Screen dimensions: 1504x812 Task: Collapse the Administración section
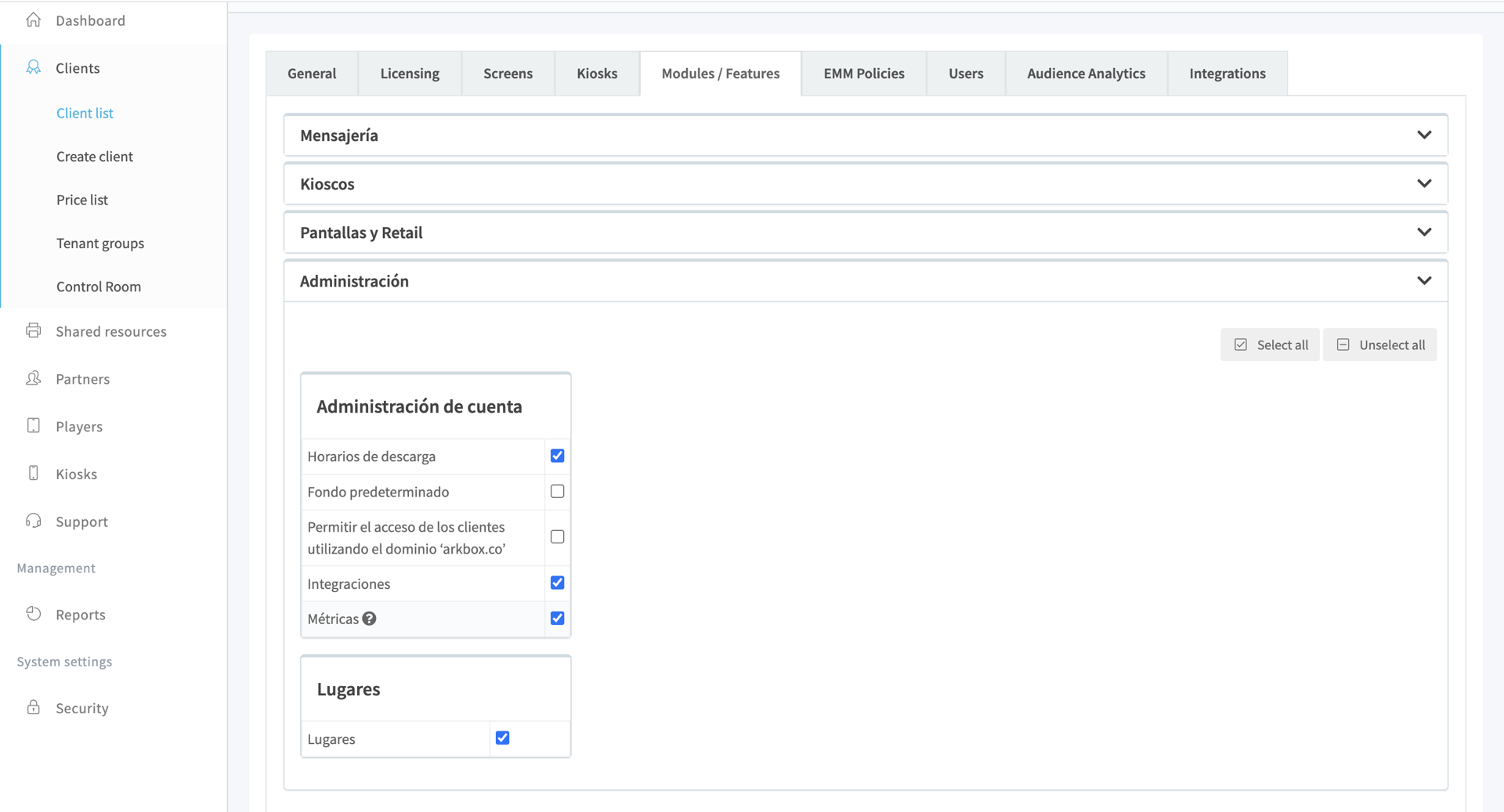pos(1423,281)
